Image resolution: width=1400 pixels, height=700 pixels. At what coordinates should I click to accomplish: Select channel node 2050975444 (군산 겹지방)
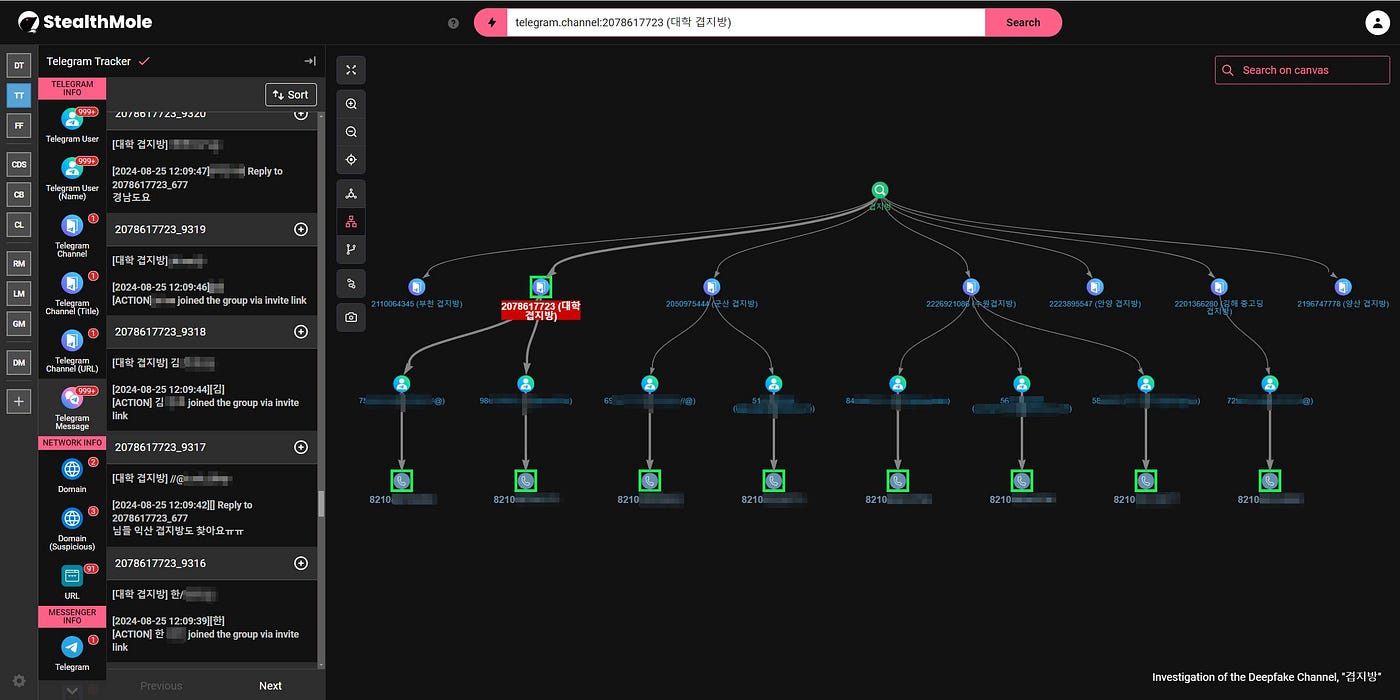pyautogui.click(x=711, y=287)
